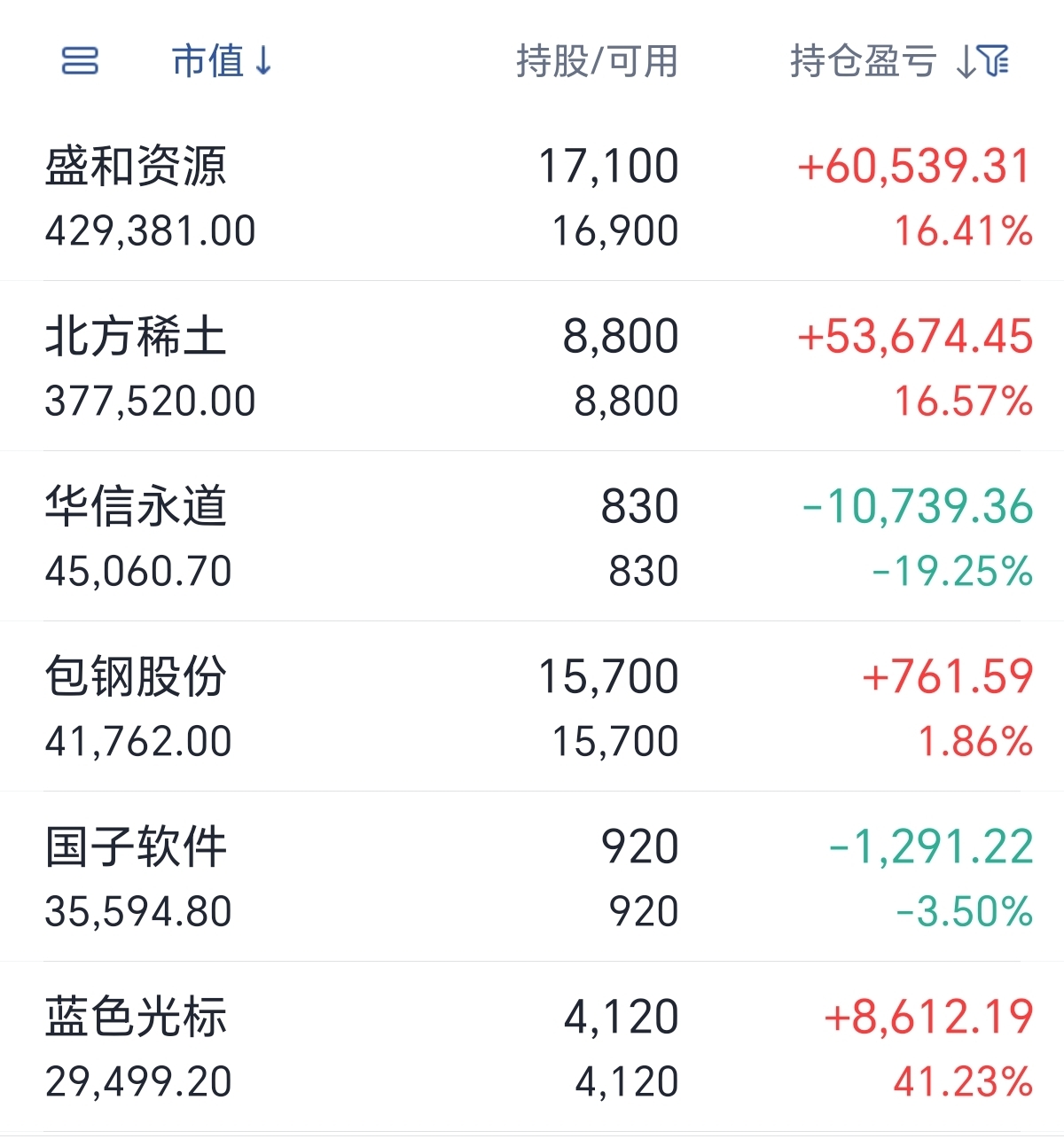
Task: Toggle the list layout icon
Action: 80,61
